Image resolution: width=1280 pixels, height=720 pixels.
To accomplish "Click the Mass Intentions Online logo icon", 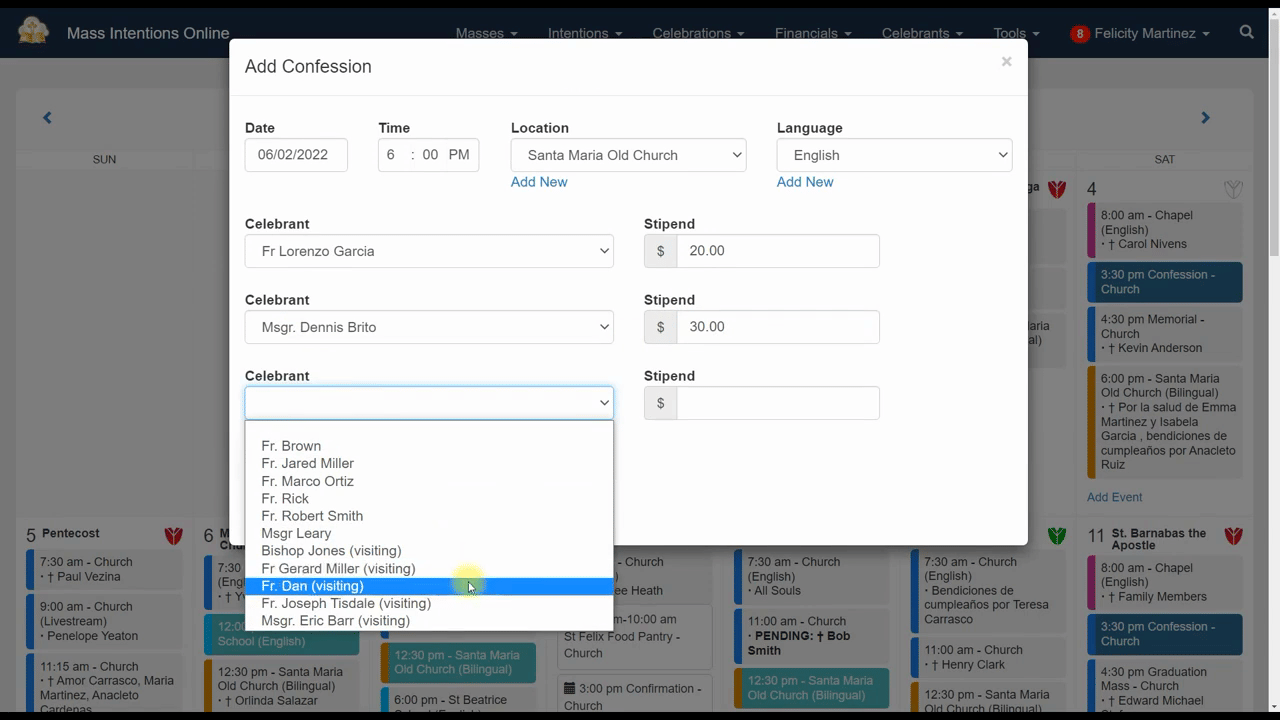I will [x=33, y=30].
